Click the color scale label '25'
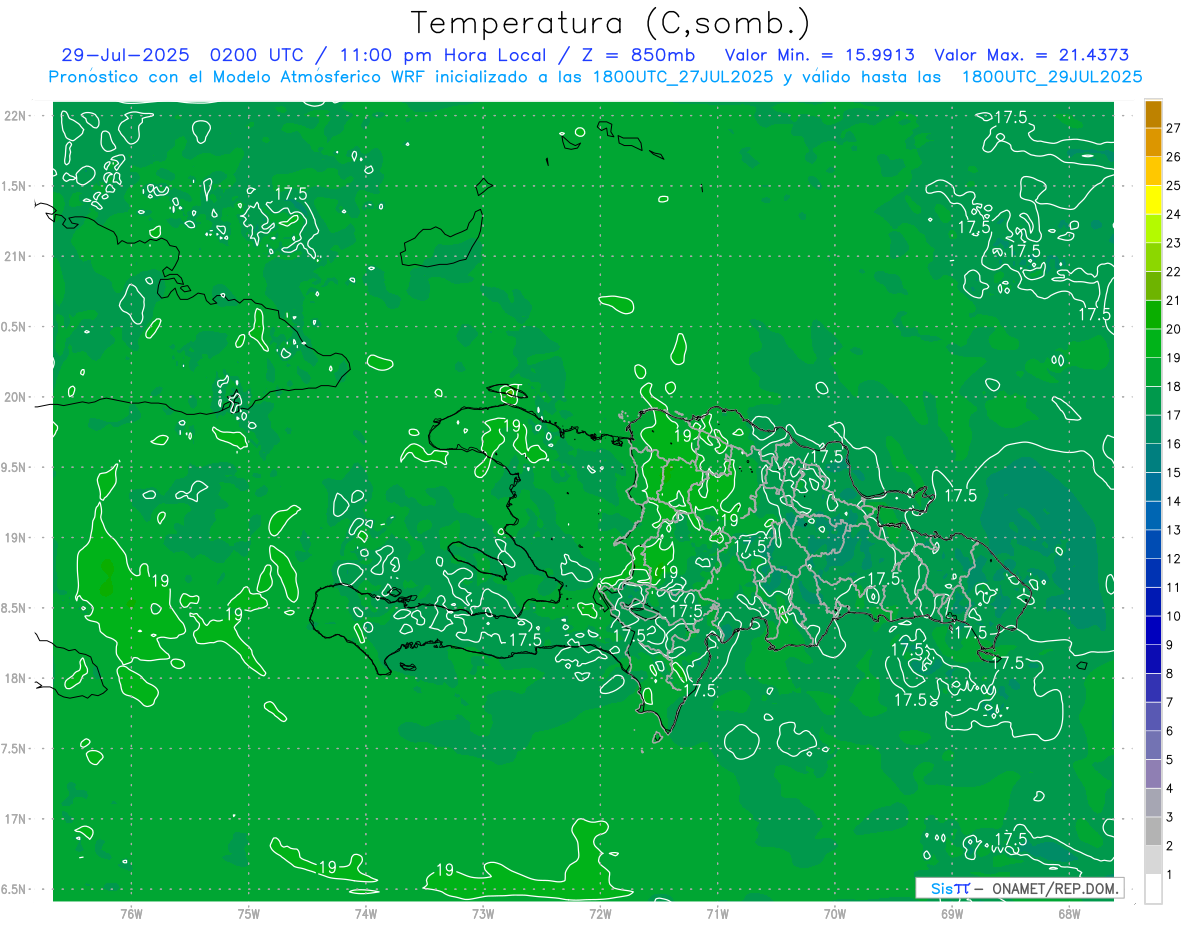Viewport: 1200px width, 927px height. click(1174, 186)
